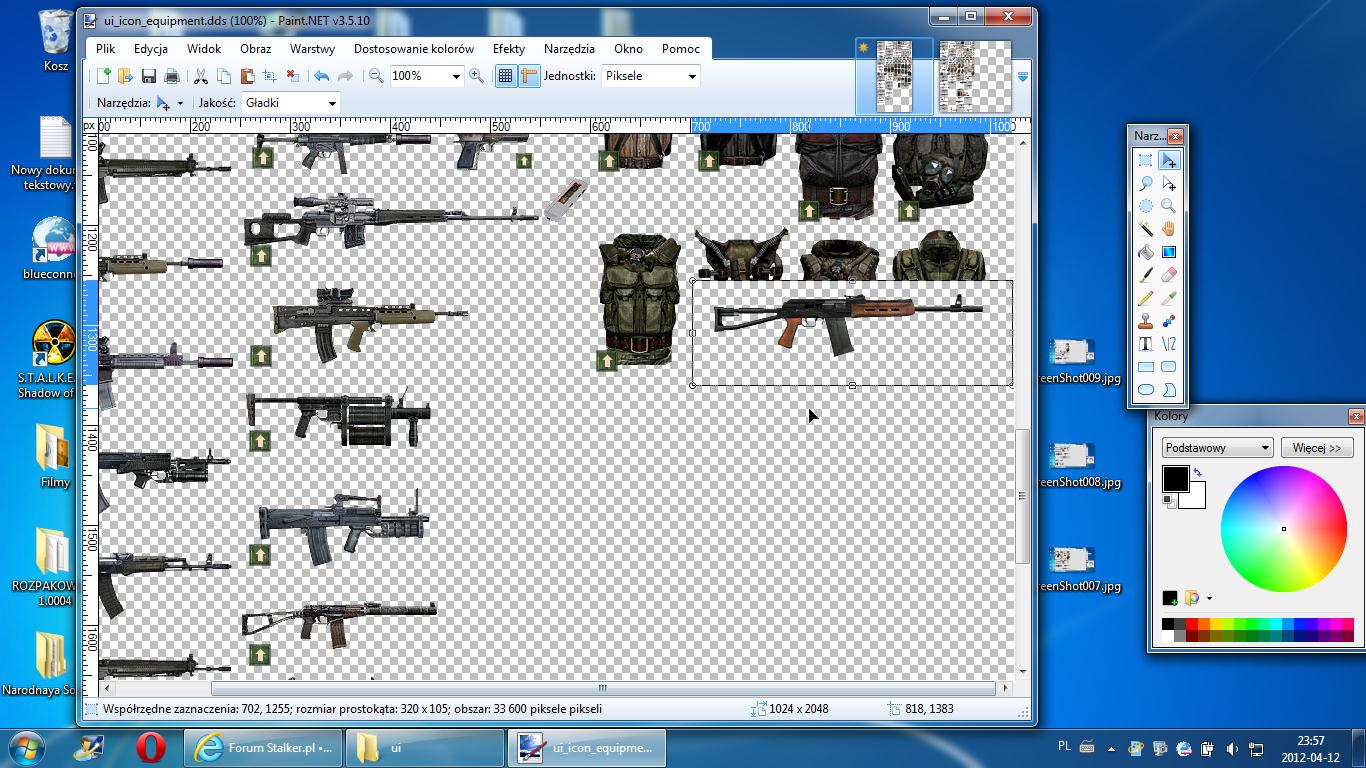Screen dimensions: 1366x768
Task: Open the Opera browser taskbar icon
Action: click(151, 747)
